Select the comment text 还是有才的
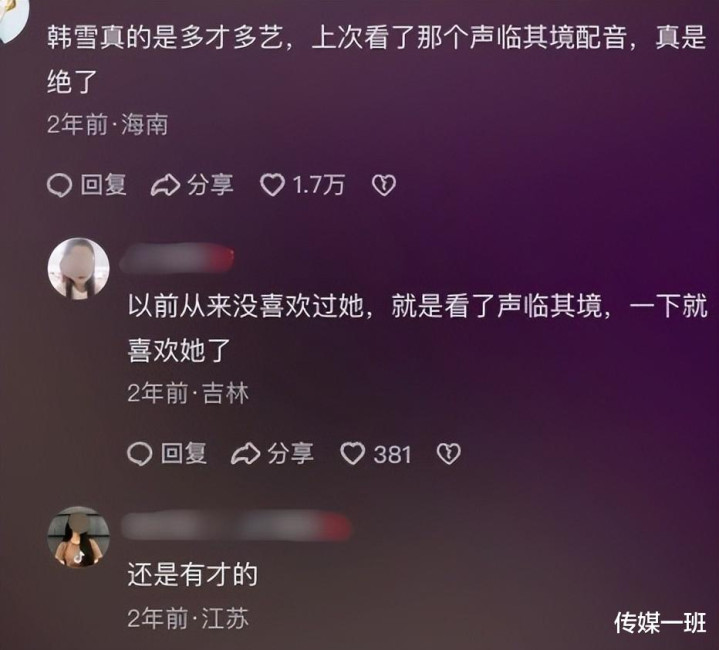The height and width of the screenshot is (650, 719). 193,574
